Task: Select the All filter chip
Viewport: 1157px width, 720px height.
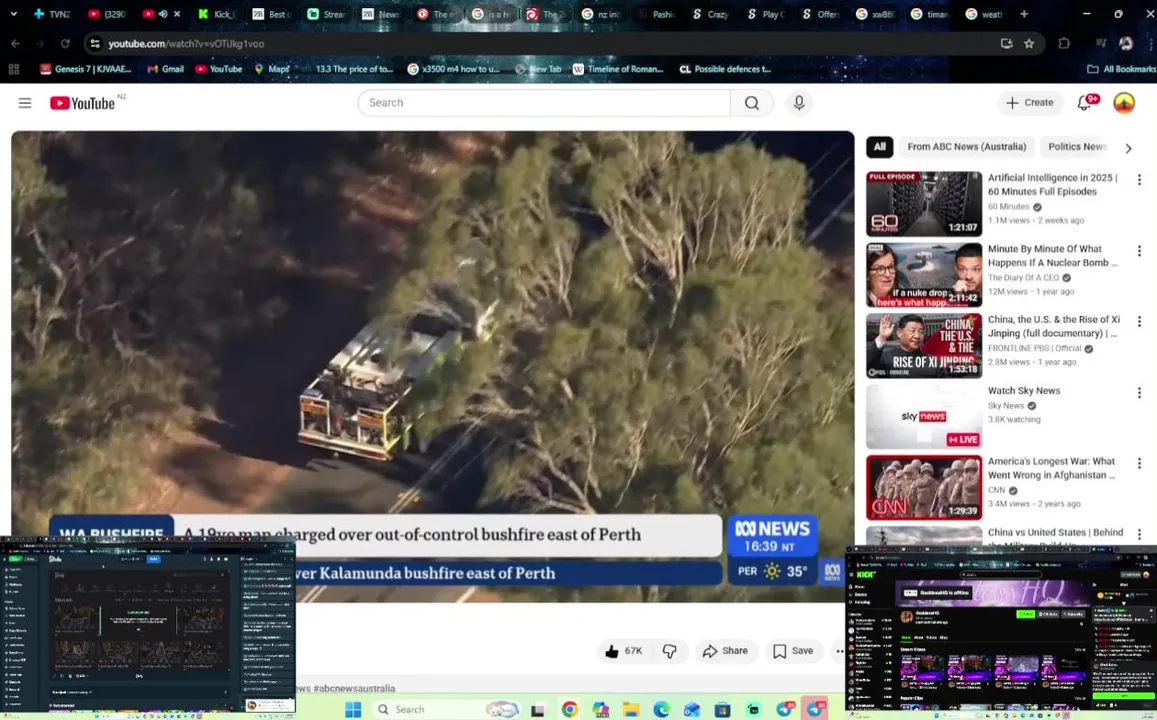Action: coord(880,147)
